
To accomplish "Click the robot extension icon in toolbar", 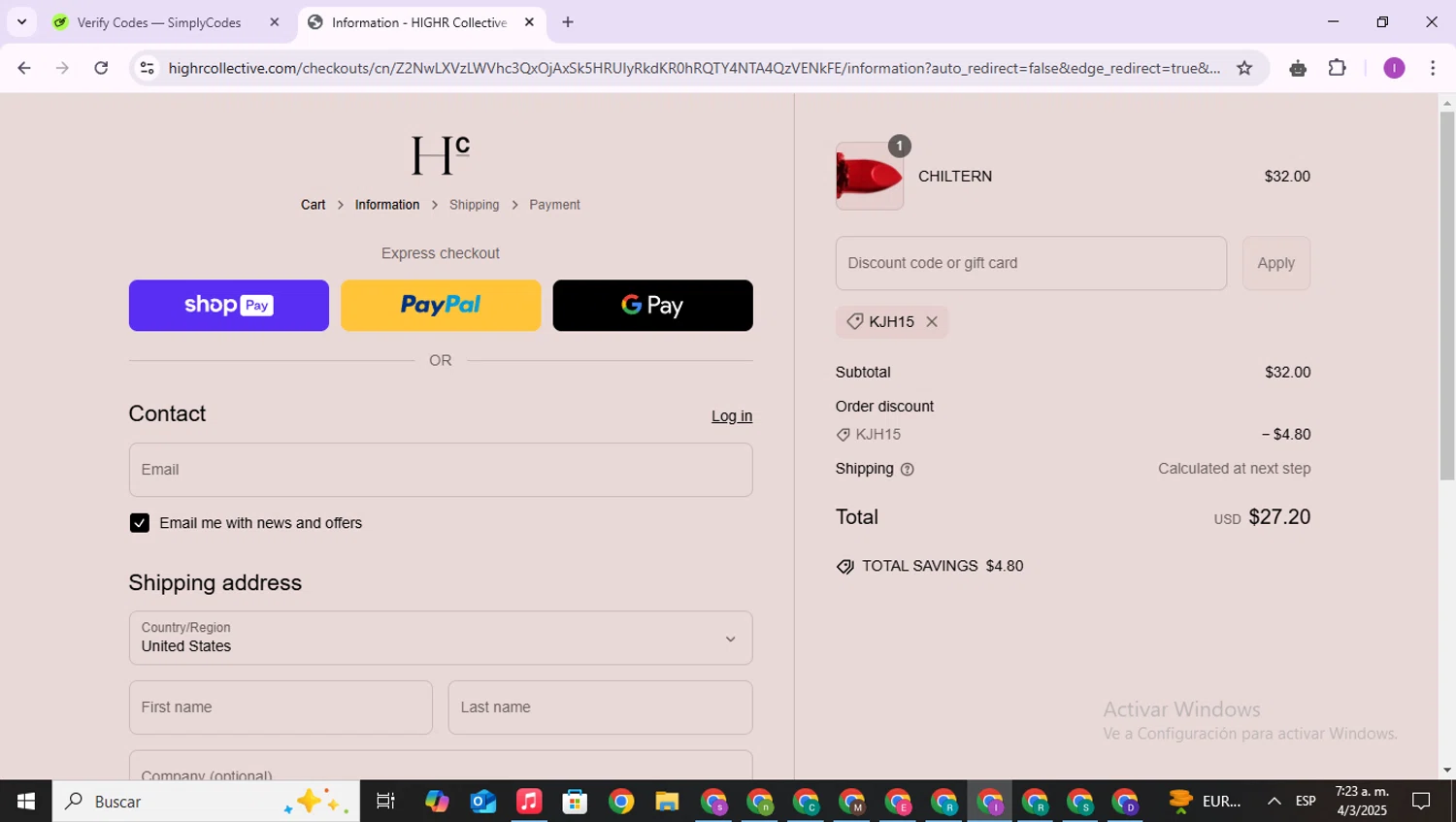I will (x=1298, y=68).
